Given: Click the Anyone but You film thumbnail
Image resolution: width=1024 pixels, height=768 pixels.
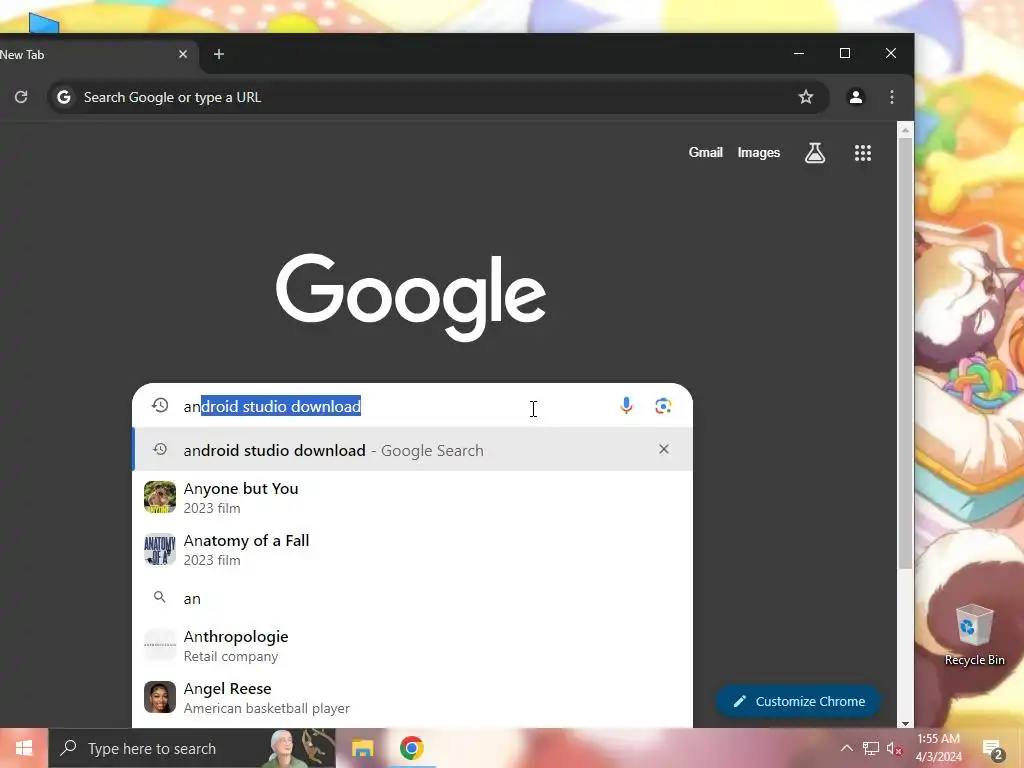Looking at the screenshot, I should click(160, 497).
